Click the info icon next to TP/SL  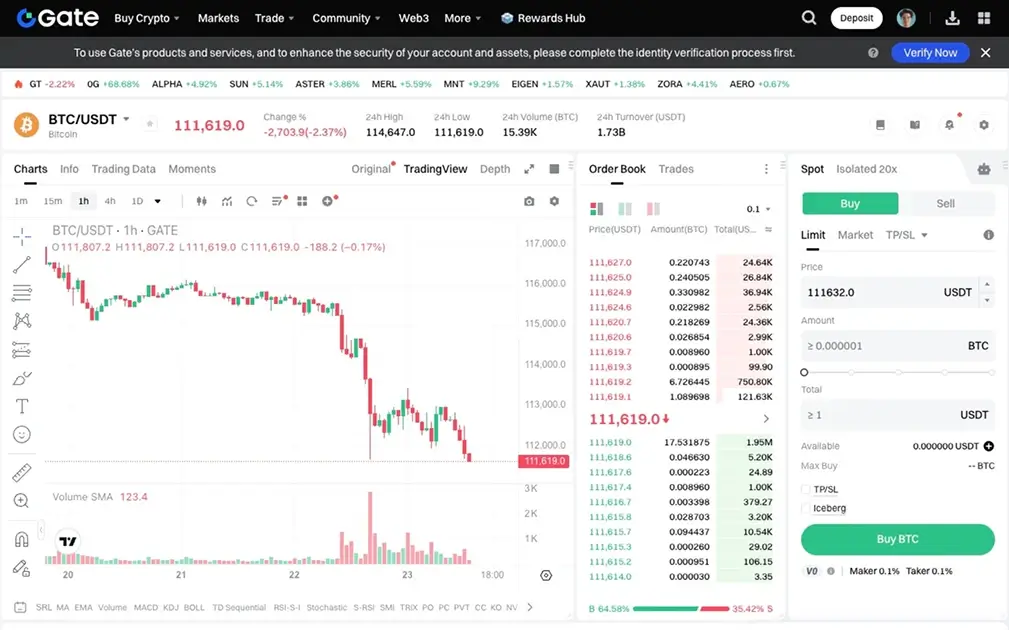pos(988,235)
